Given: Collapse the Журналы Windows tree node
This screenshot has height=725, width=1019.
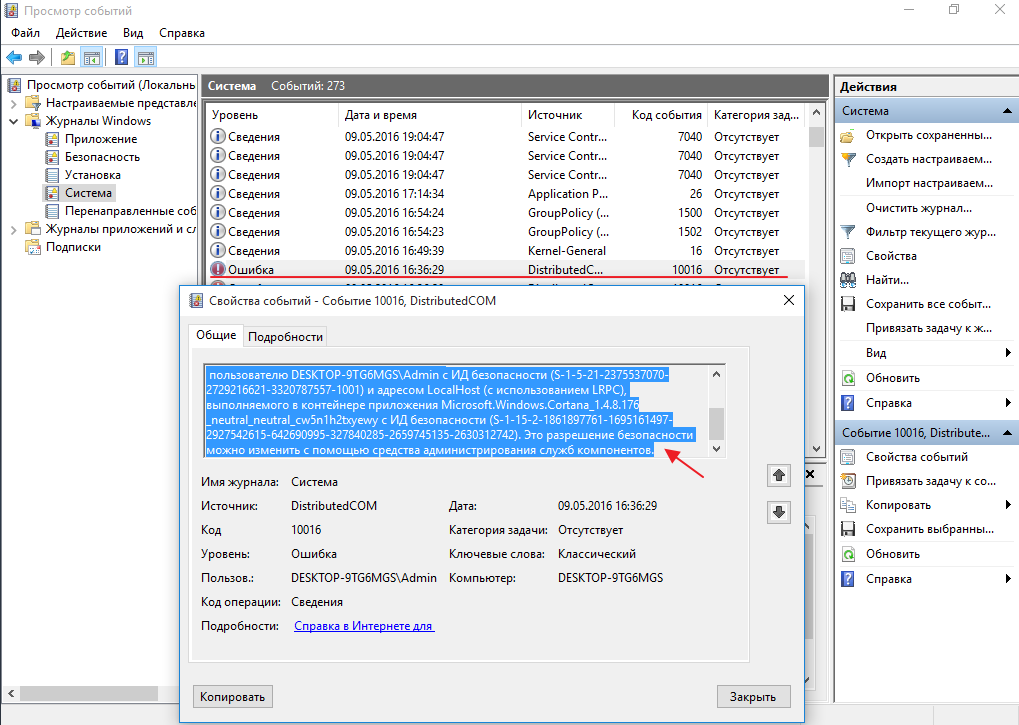Looking at the screenshot, I should 13,121.
